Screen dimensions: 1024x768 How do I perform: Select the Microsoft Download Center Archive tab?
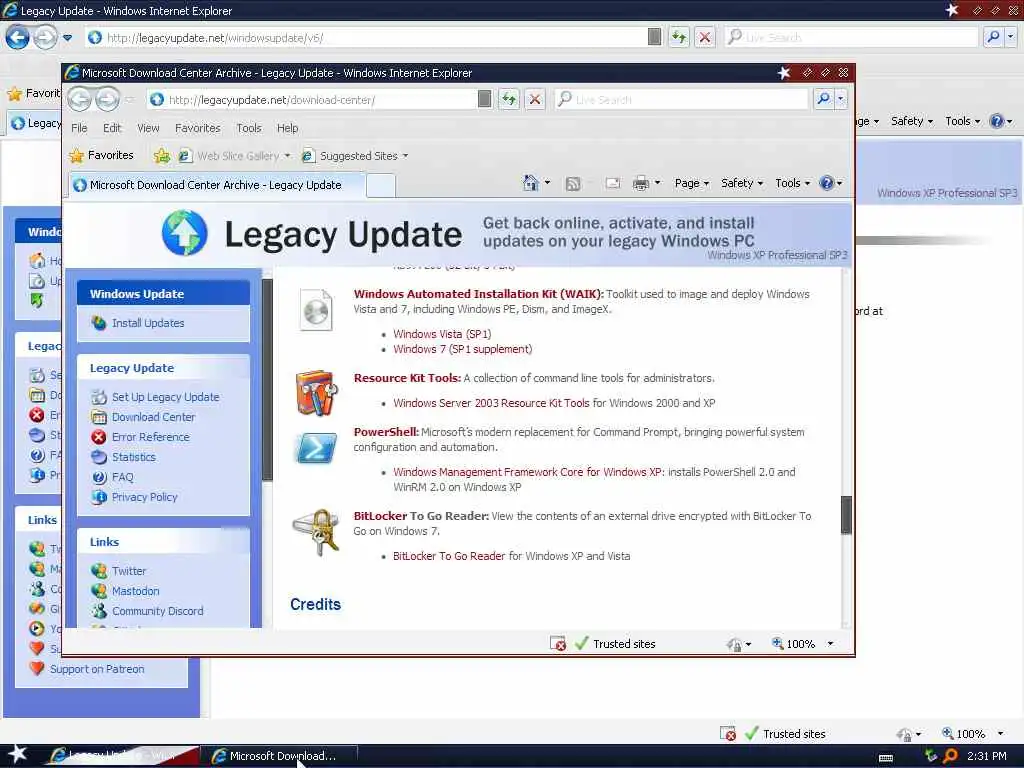pos(216,185)
